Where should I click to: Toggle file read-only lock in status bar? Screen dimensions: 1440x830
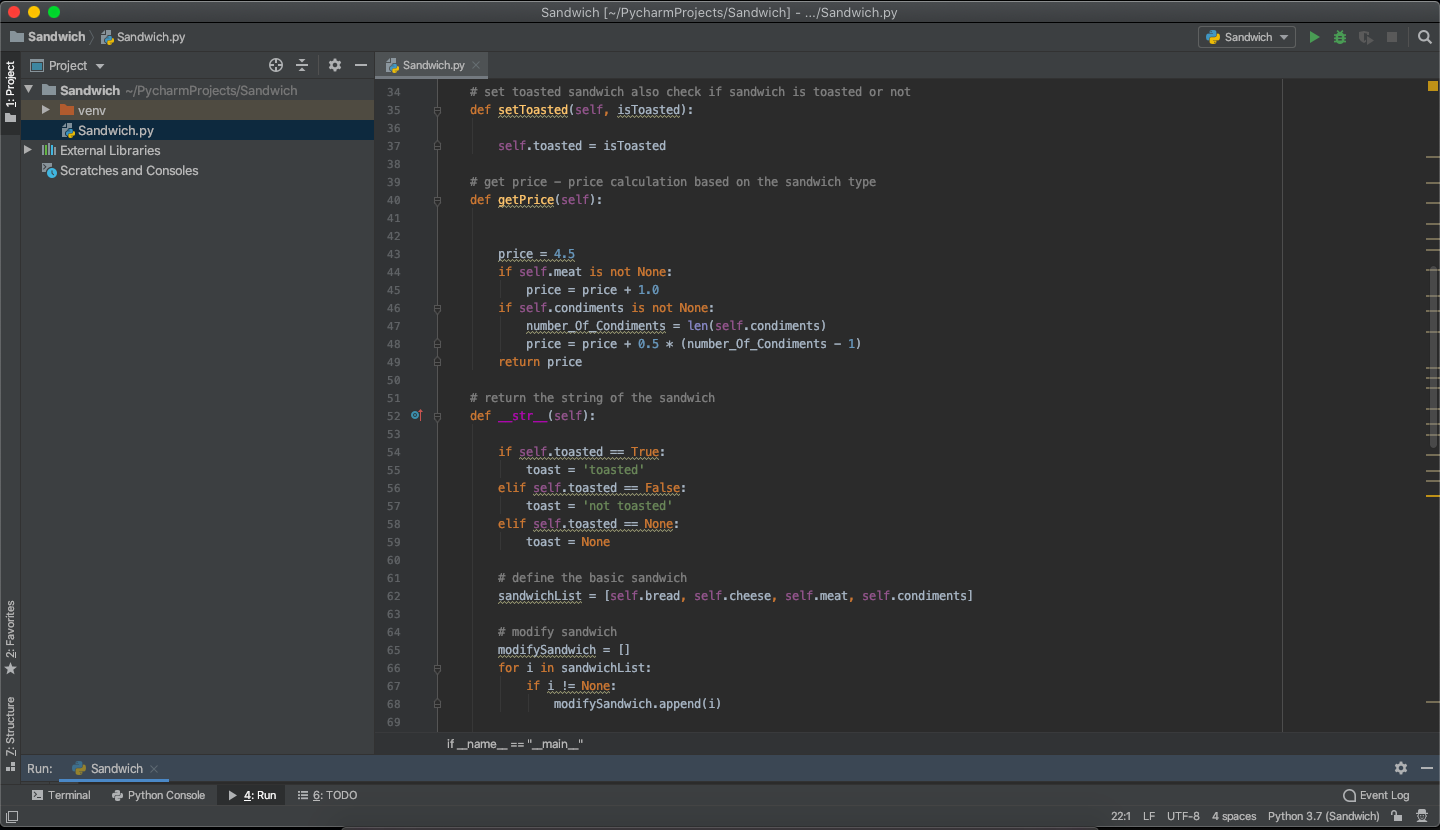pos(1396,816)
